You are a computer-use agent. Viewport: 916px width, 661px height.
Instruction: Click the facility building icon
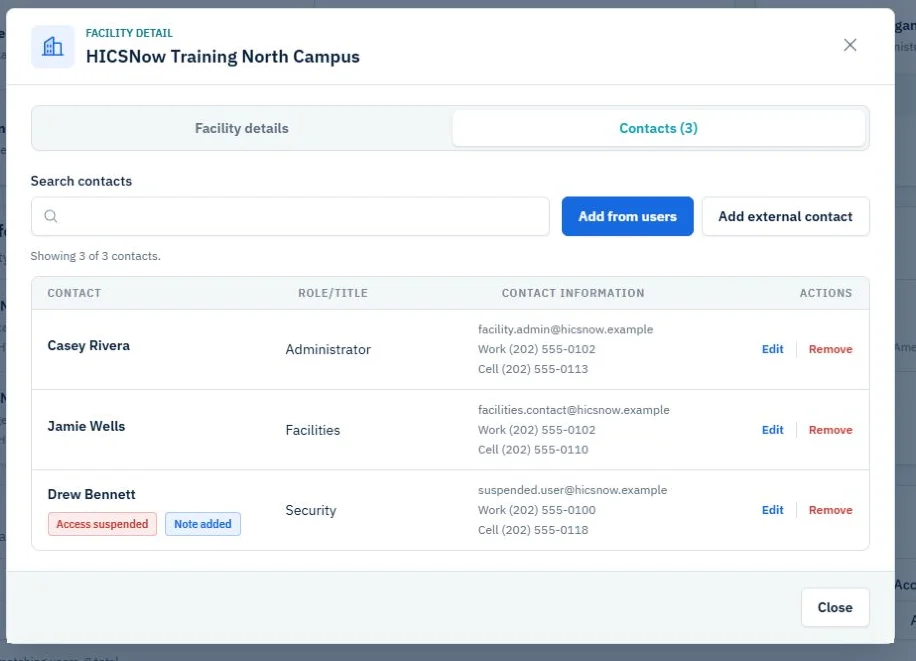click(53, 47)
